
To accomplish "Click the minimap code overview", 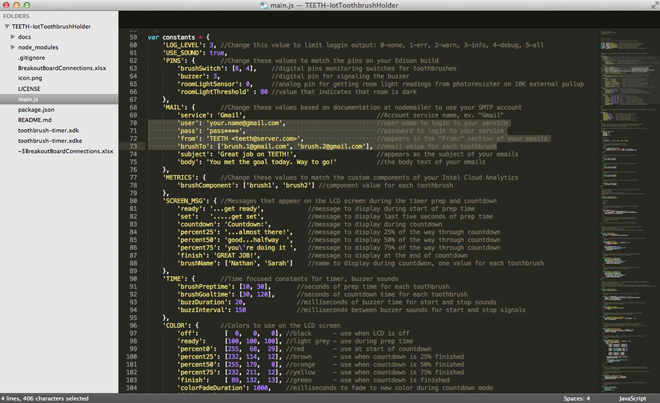I will [x=629, y=211].
